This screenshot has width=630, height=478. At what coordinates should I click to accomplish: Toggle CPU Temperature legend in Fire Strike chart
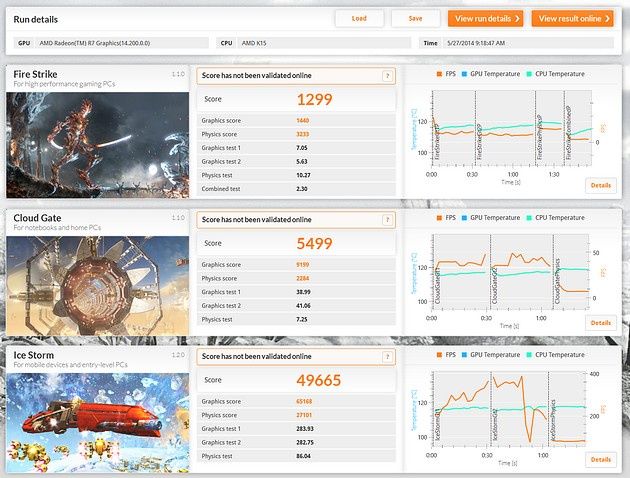tap(556, 74)
